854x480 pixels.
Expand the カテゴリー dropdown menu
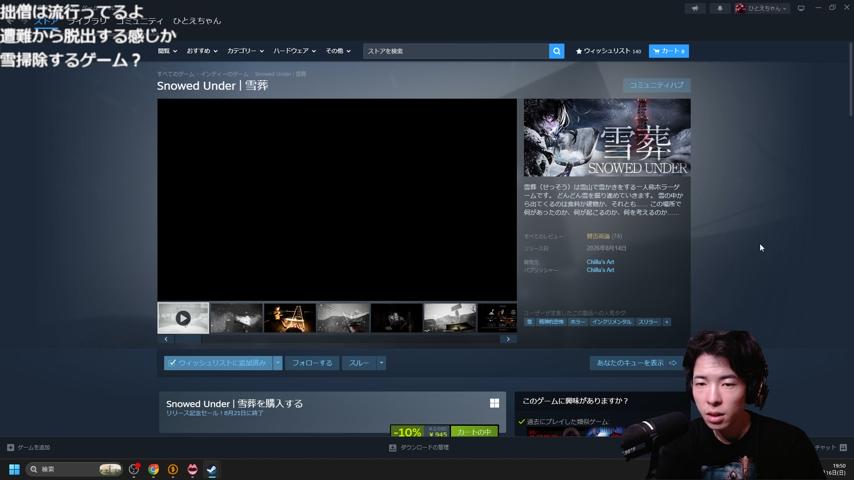click(x=245, y=51)
